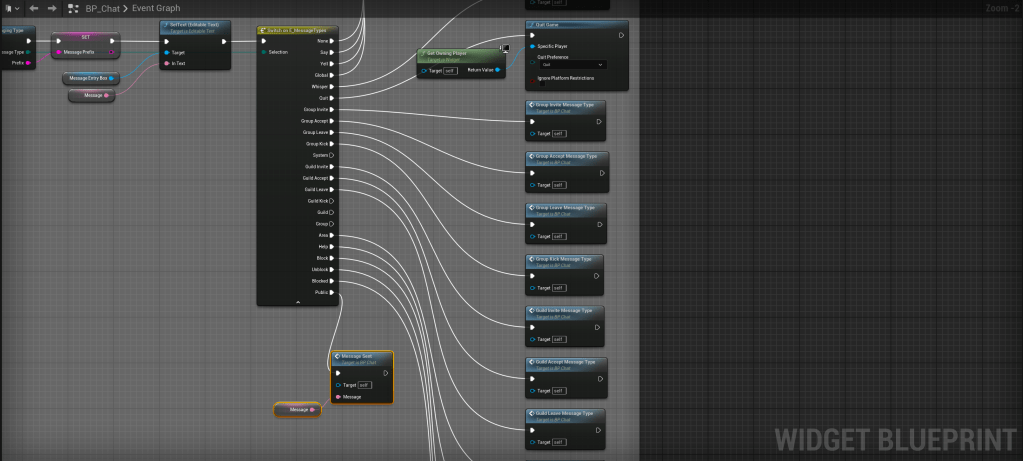Click the client-only monitor icon on Get Owning Player
The height and width of the screenshot is (461, 1023).
(505, 47)
